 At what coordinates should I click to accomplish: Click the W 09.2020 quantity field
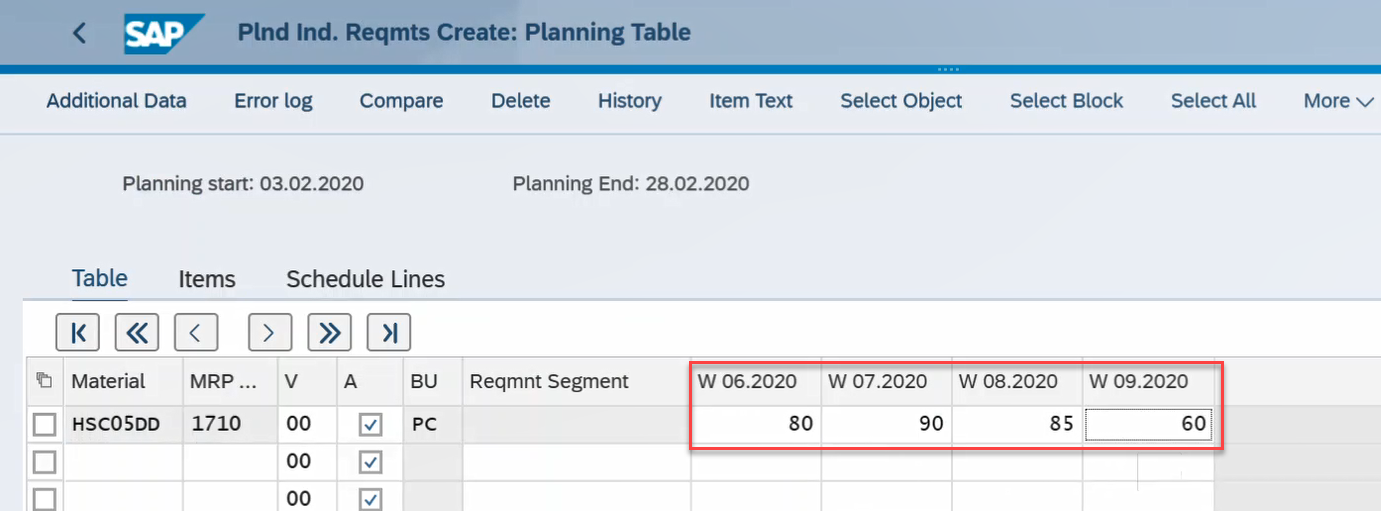coord(1147,425)
